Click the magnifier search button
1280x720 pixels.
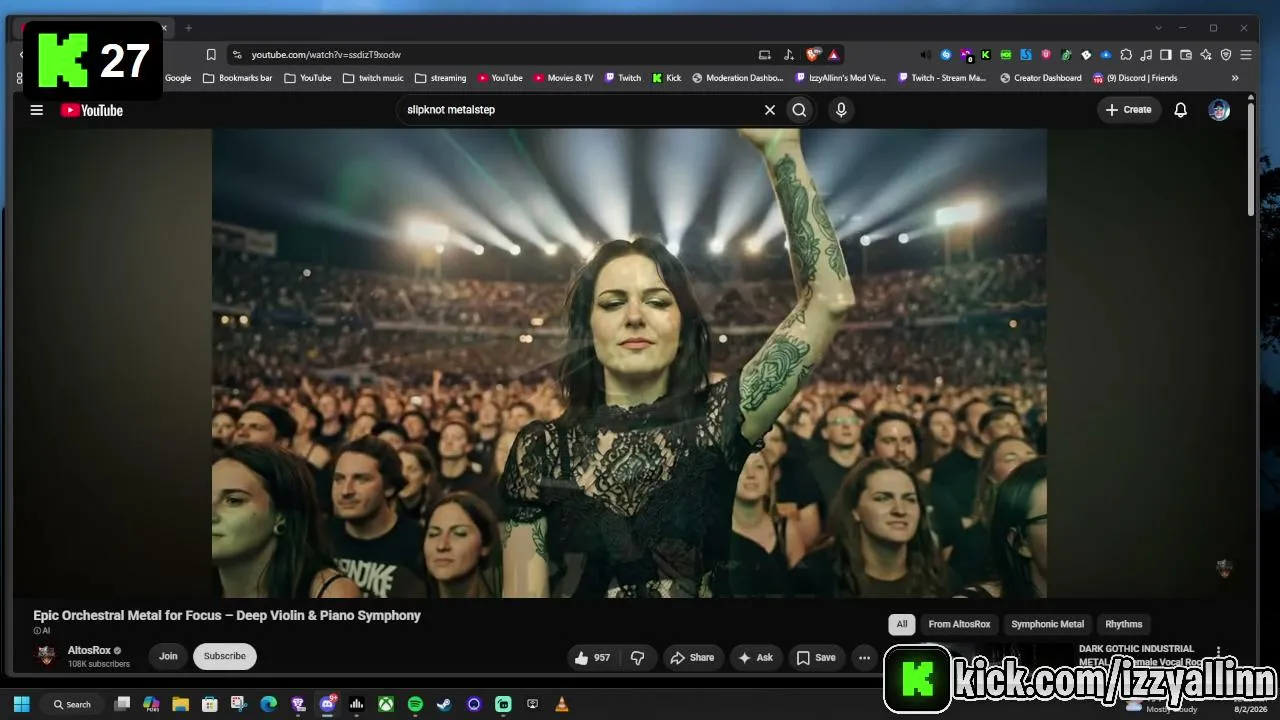[799, 110]
